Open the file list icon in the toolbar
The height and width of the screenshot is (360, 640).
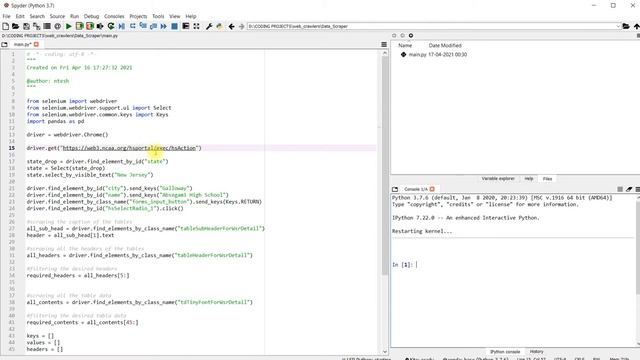[47, 26]
